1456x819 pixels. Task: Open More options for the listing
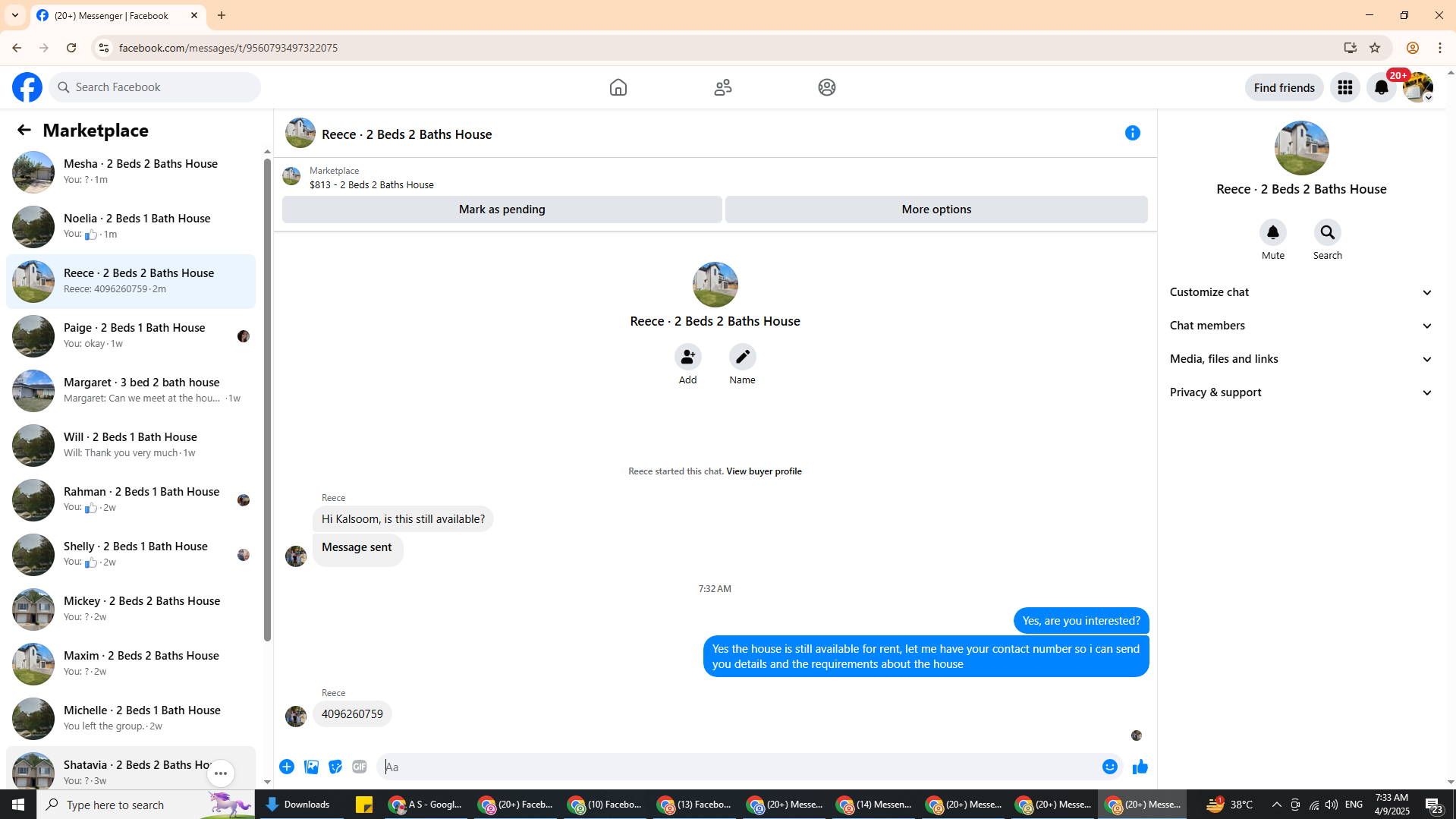click(936, 209)
